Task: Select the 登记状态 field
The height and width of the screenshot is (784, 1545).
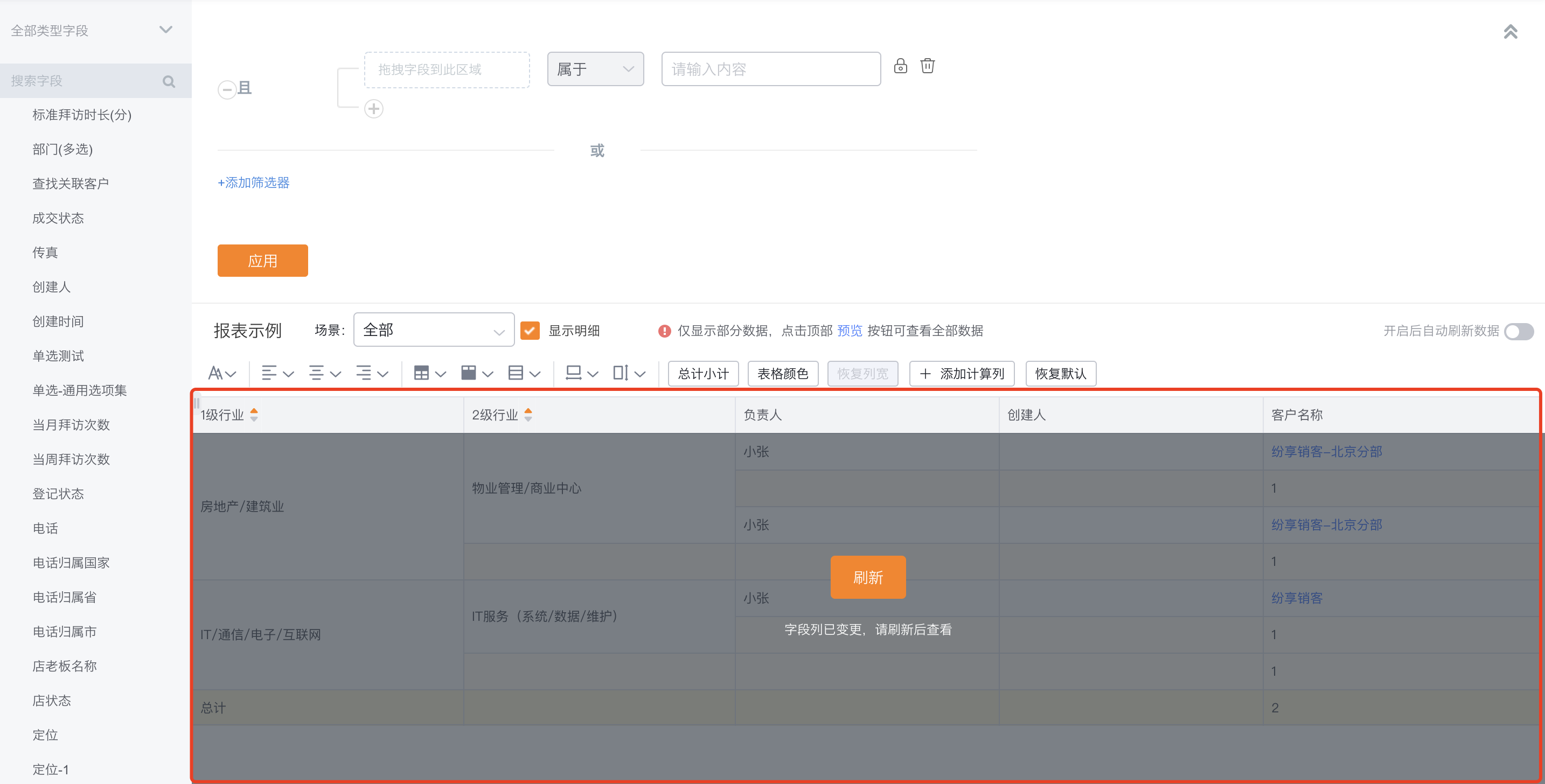Action: (58, 494)
